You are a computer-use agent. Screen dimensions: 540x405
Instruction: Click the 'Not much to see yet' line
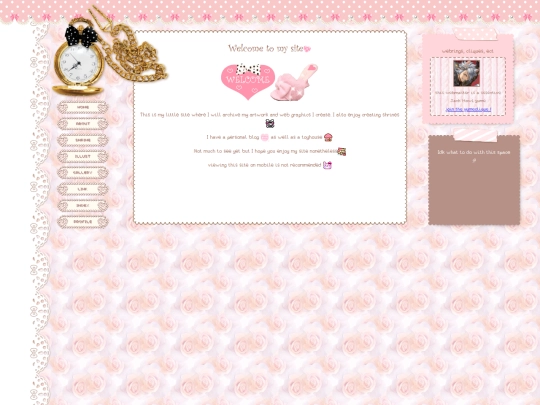coord(265,151)
